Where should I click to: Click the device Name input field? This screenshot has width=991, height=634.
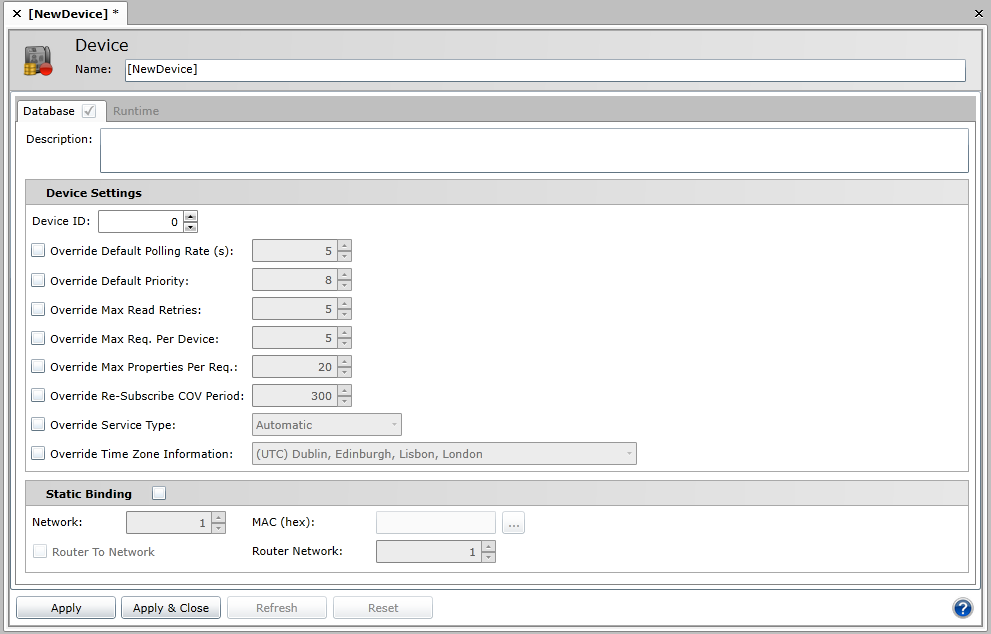pyautogui.click(x=544, y=70)
